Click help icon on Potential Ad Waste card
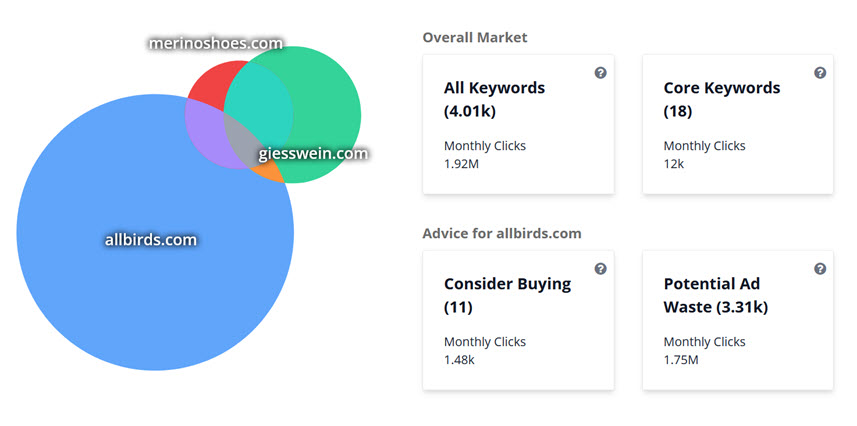Screen dimensions: 857x426 point(820,269)
